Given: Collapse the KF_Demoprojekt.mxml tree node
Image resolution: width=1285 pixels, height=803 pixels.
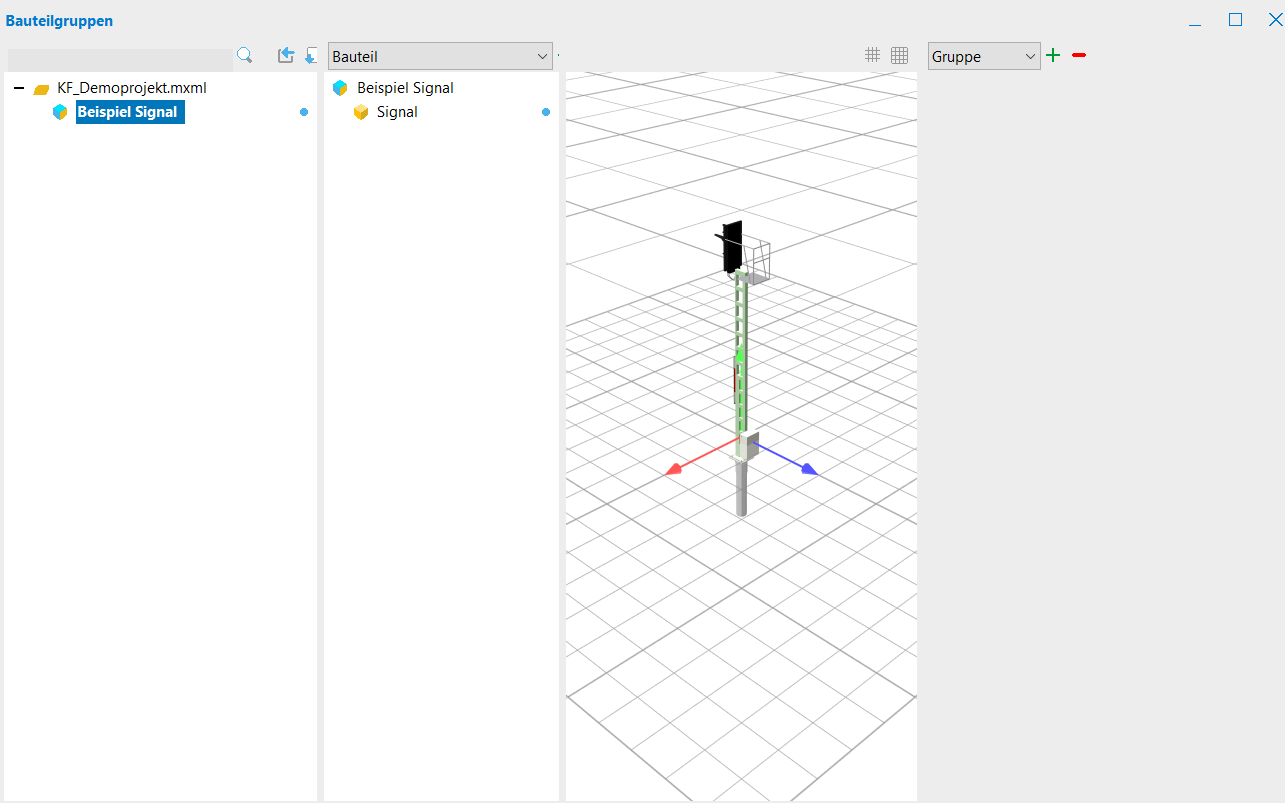Looking at the screenshot, I should pos(19,88).
